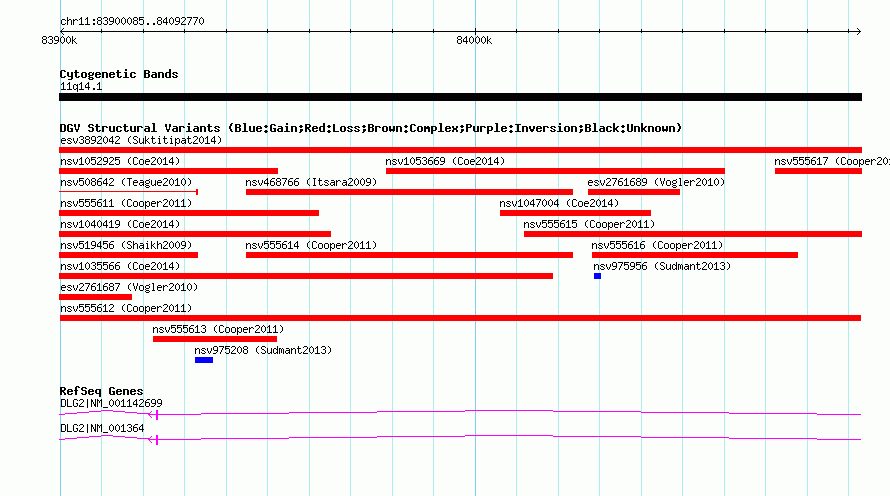Select the nsv508642 (Teague2010) variant label
The width and height of the screenshot is (890, 496).
126,182
